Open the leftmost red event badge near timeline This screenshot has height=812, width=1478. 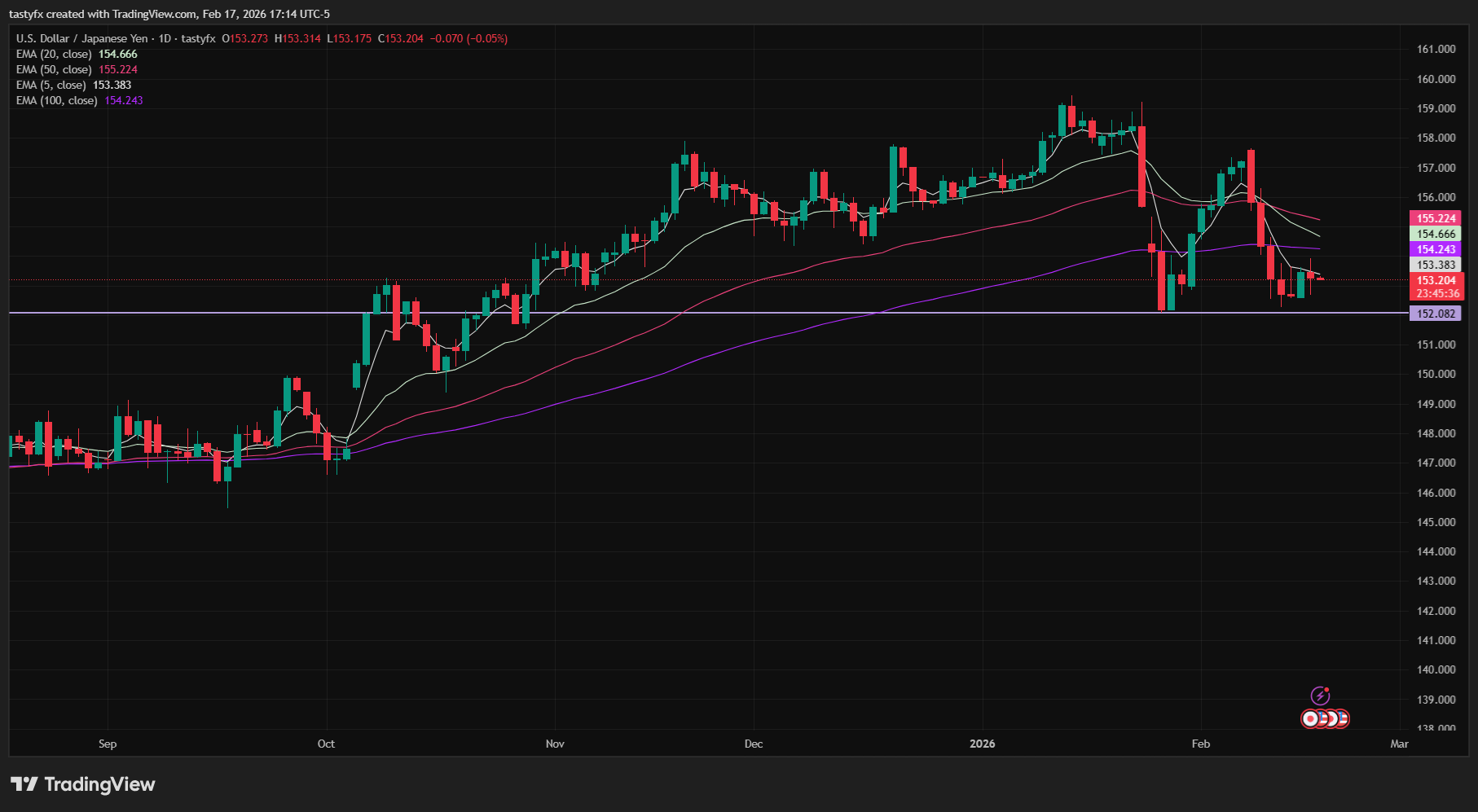point(1310,718)
